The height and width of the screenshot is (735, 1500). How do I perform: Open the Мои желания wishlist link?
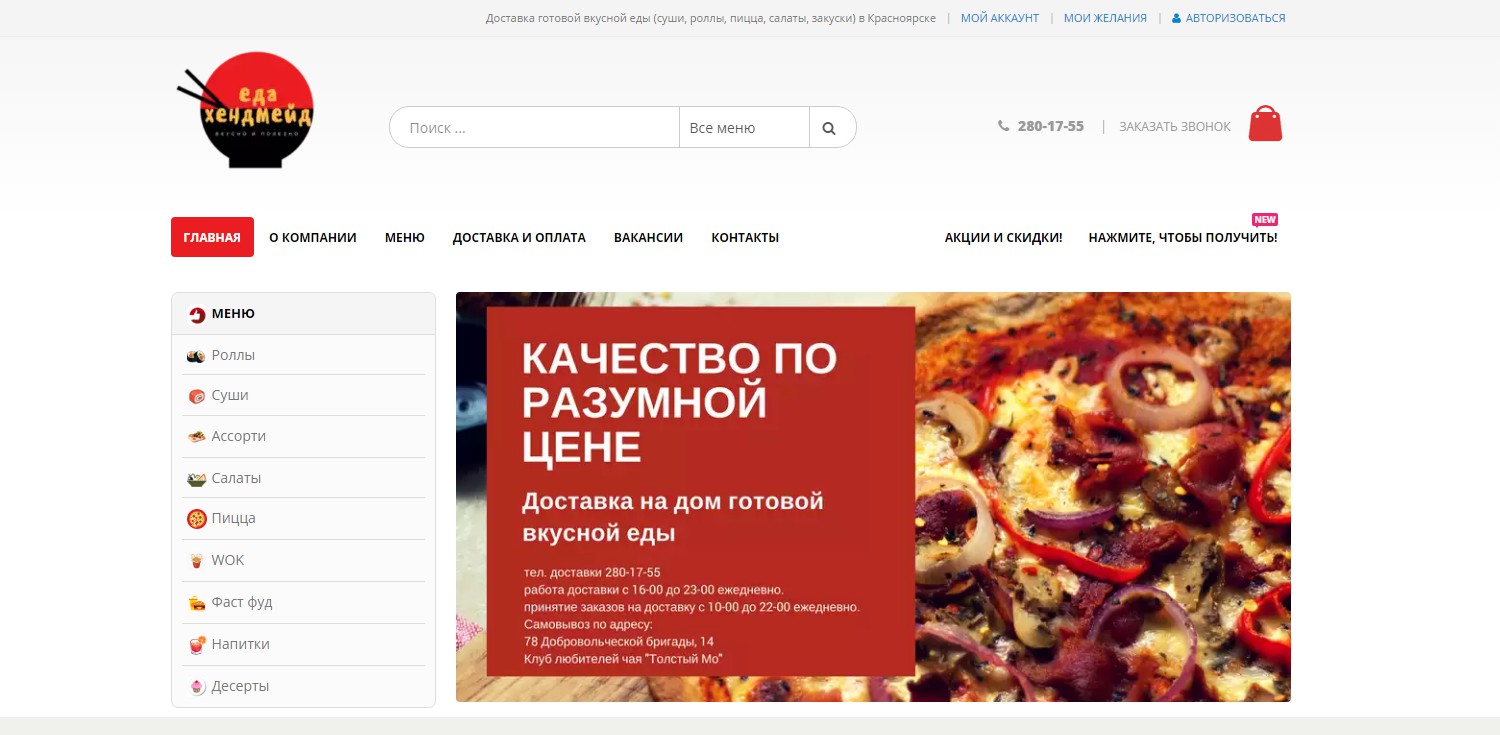click(x=1105, y=18)
